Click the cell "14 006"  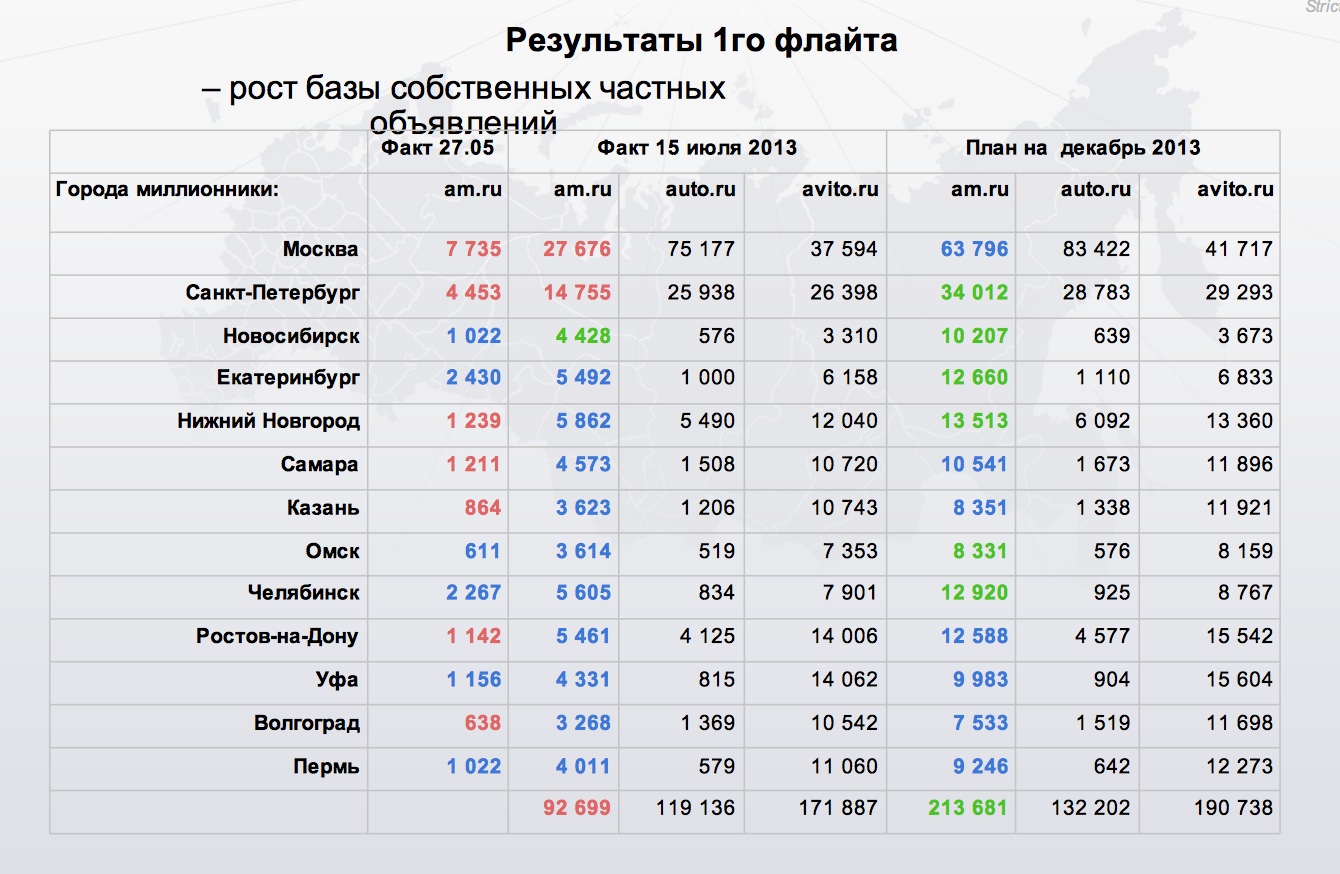tap(844, 636)
